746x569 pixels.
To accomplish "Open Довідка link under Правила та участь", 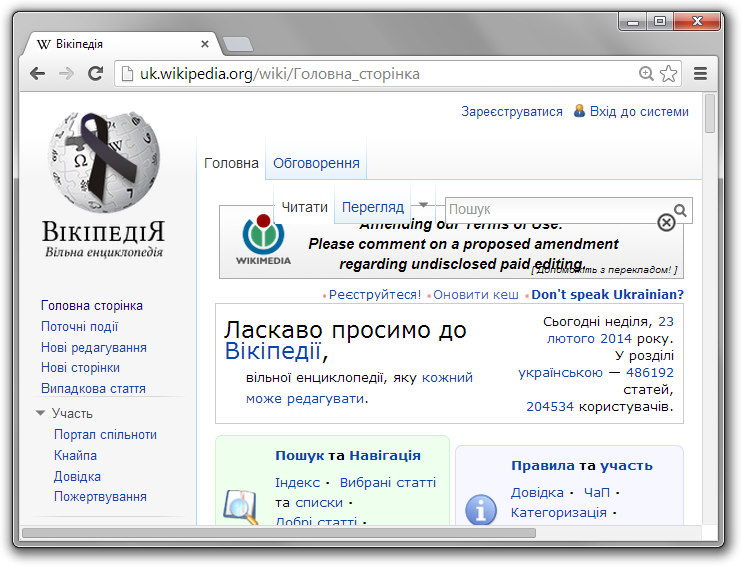I will pyautogui.click(x=537, y=492).
